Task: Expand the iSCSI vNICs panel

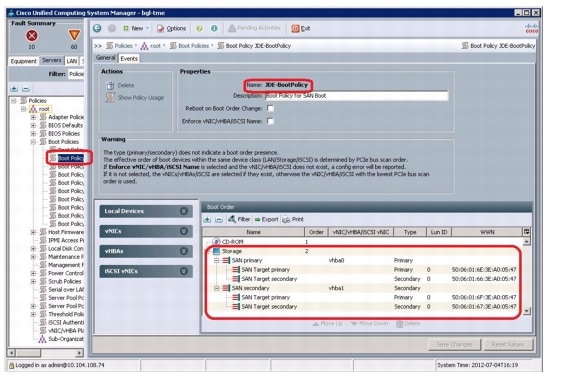Action: [x=146, y=271]
